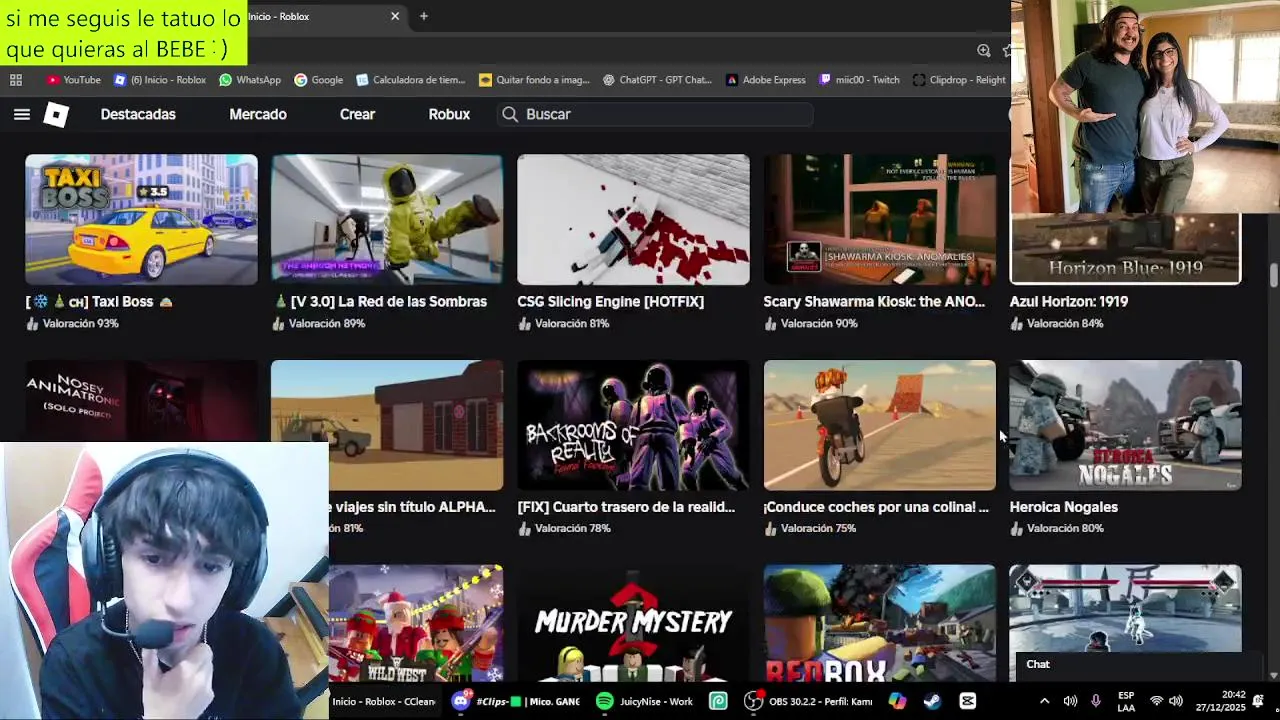The image size is (1280, 720).
Task: Click the Taxi Boss title link
Action: pos(99,301)
